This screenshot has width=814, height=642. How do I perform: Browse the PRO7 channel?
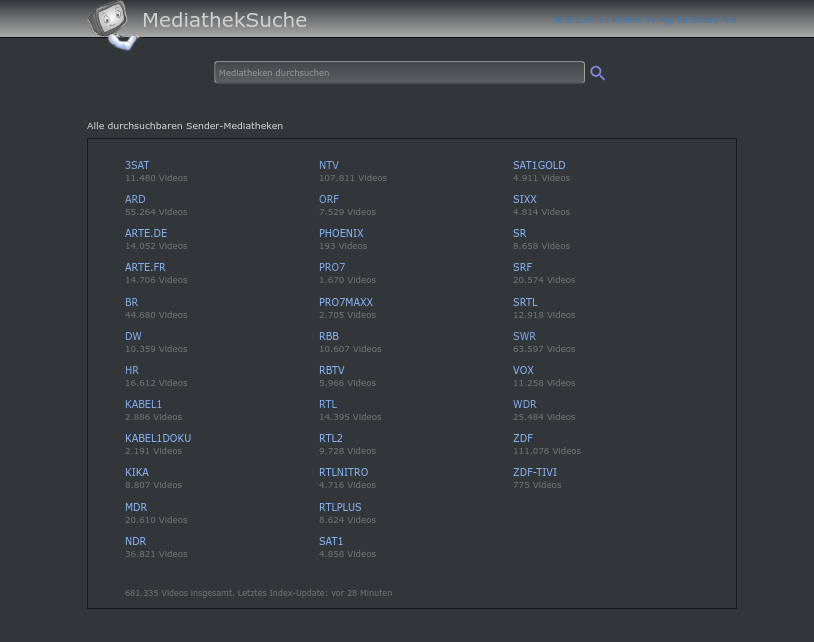point(332,267)
